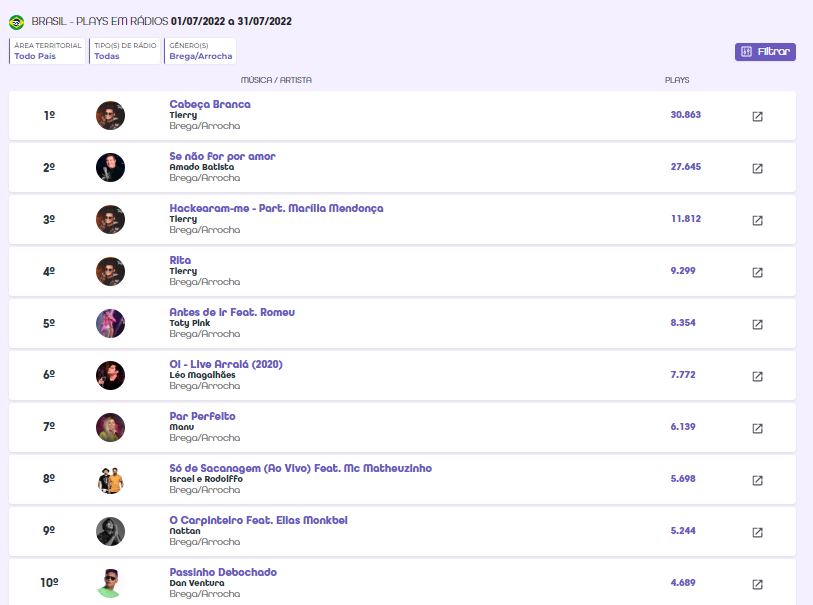Click open icon for Antes de Ir

757,324
